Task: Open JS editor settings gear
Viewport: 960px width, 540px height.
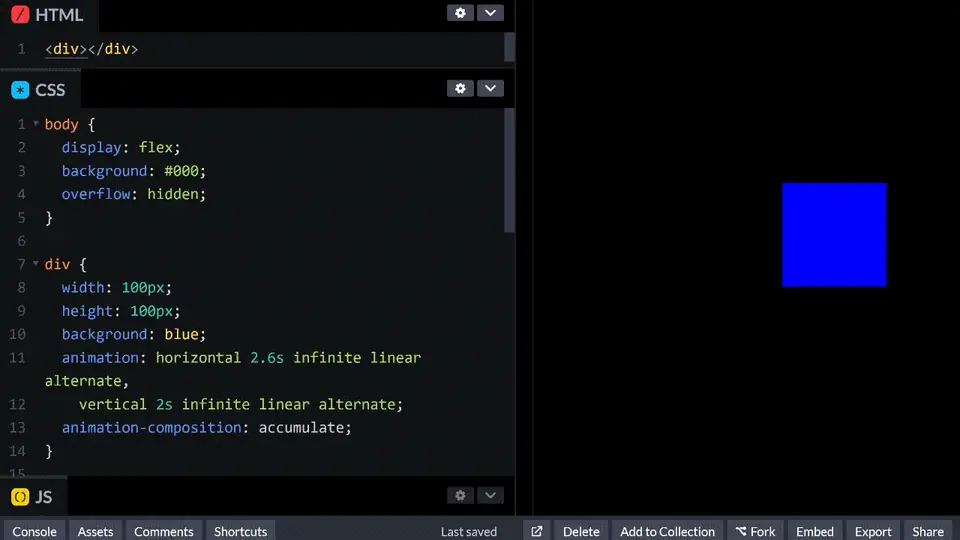Action: [x=460, y=495]
